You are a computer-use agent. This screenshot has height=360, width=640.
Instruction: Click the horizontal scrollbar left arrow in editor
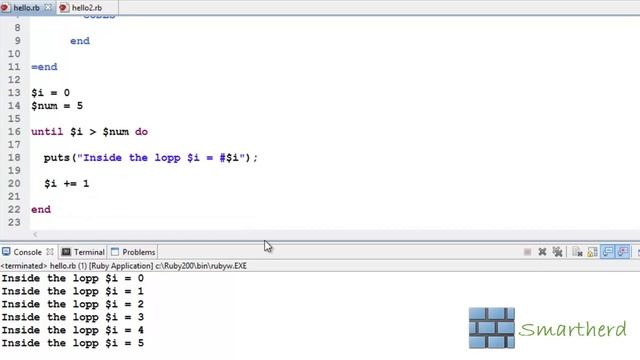(35, 234)
